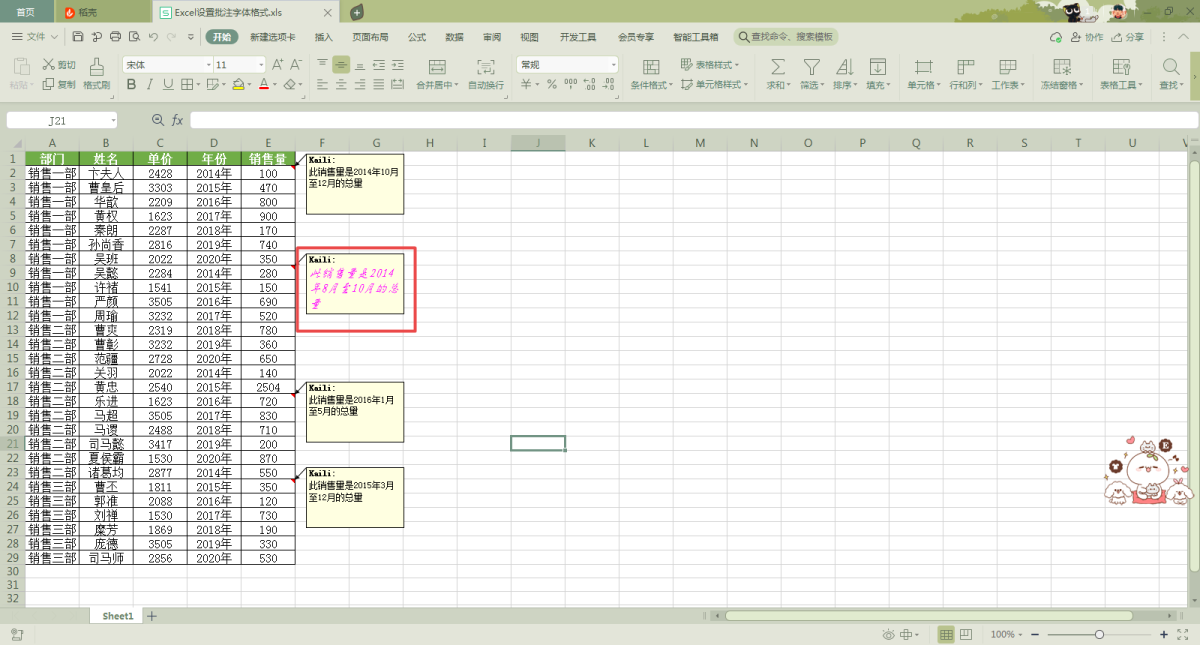
Task: Click the fill color bucket swatch
Action: click(239, 85)
